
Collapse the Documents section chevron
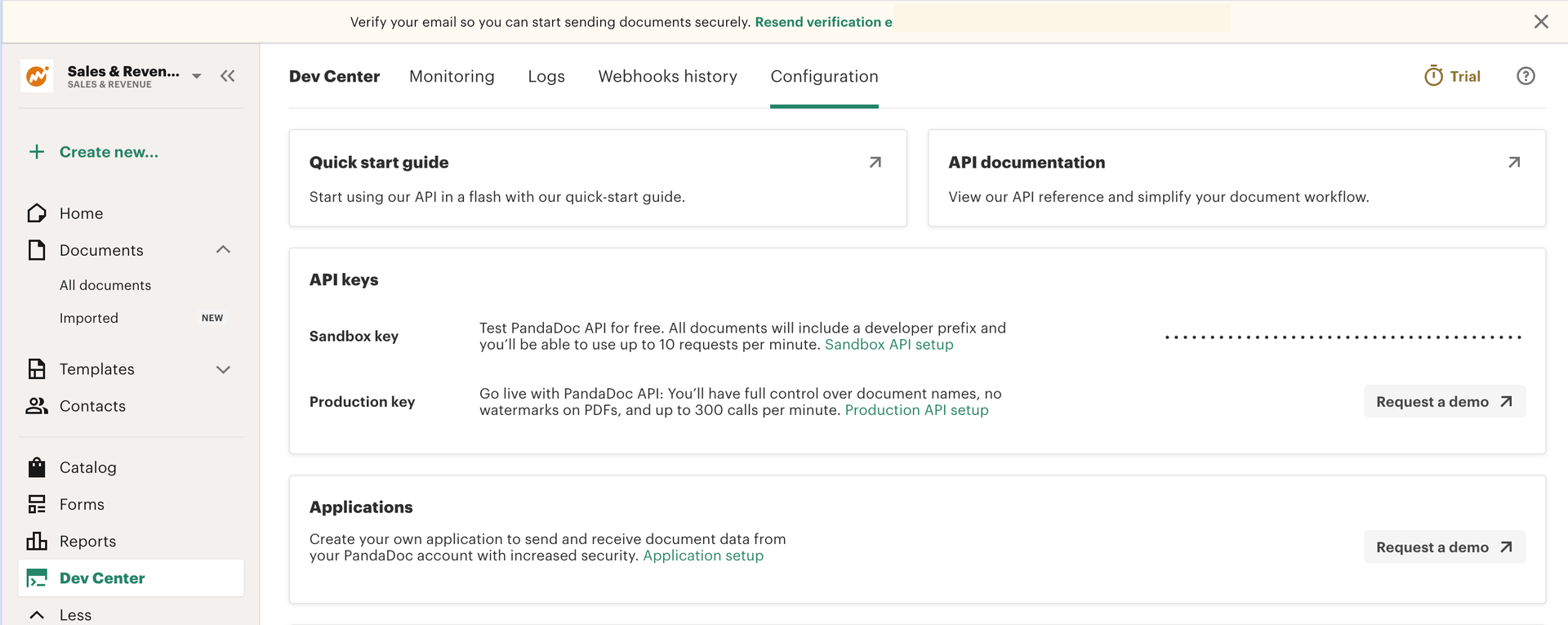(x=223, y=249)
